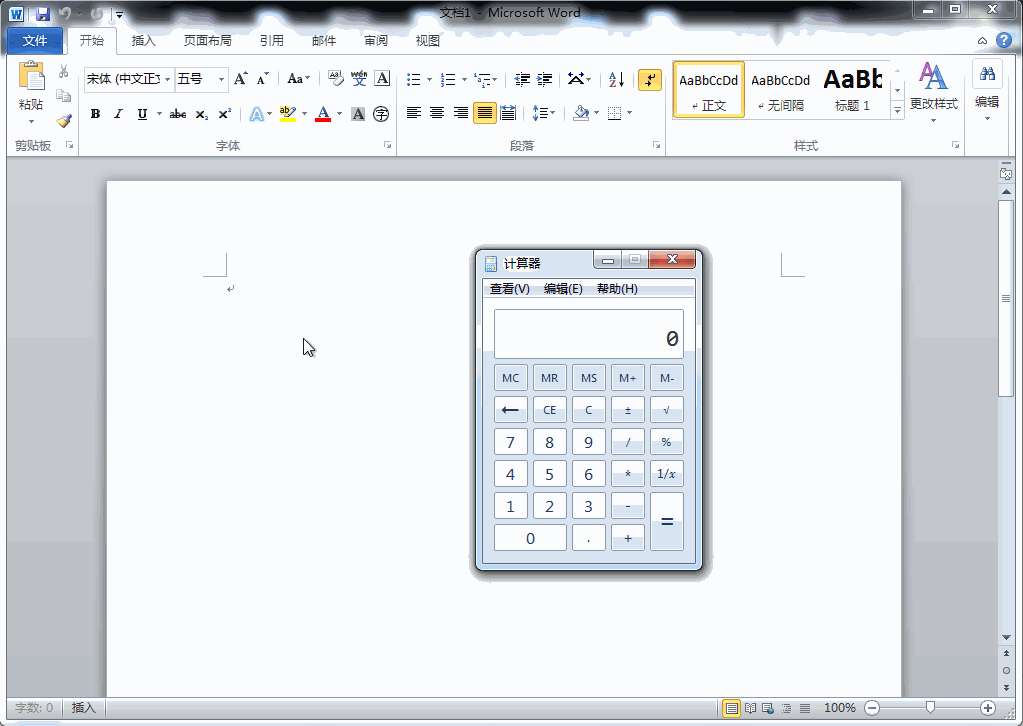This screenshot has height=726, width=1023.
Task: Toggle Italic formatting
Action: pos(118,114)
